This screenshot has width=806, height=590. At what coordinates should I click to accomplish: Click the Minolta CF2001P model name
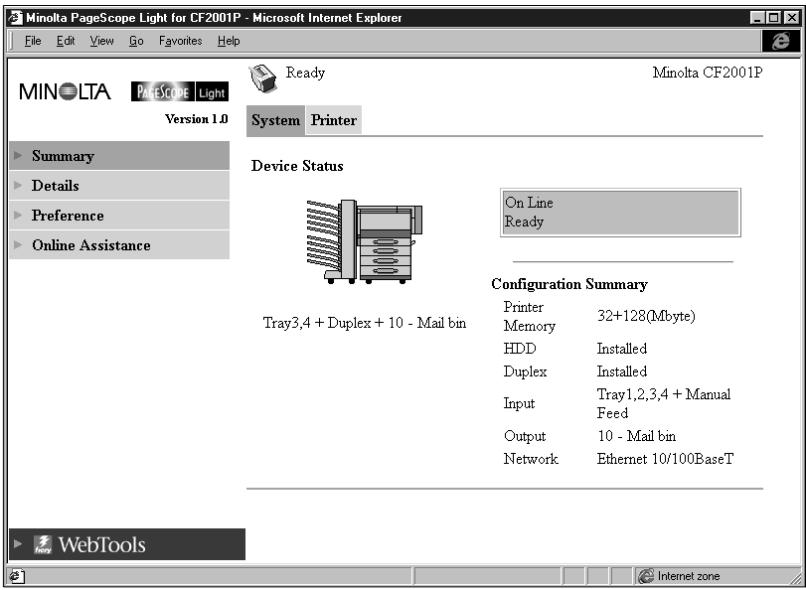click(707, 72)
